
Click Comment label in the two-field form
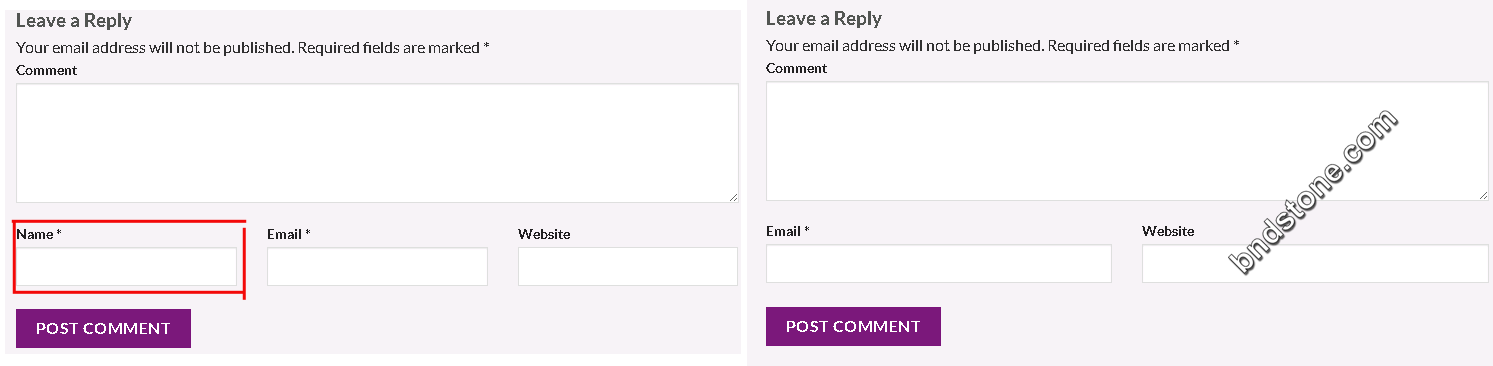click(796, 68)
